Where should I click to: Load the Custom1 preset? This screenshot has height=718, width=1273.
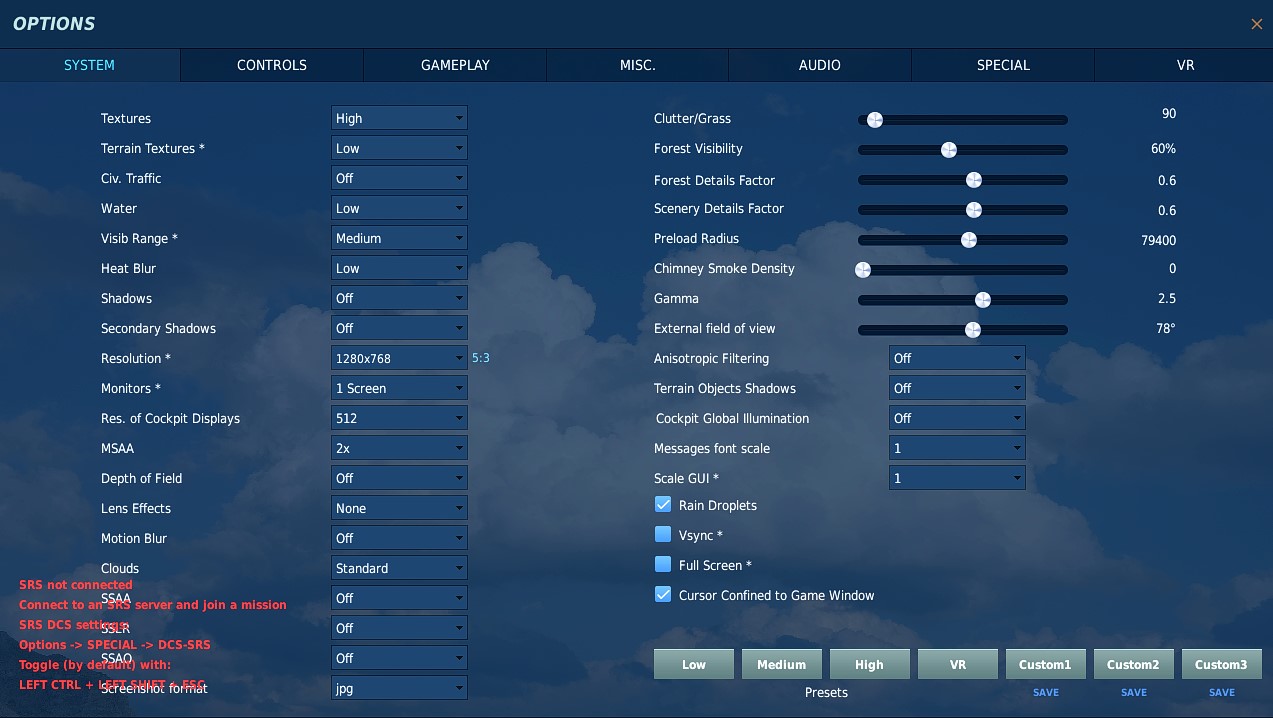(x=1046, y=664)
